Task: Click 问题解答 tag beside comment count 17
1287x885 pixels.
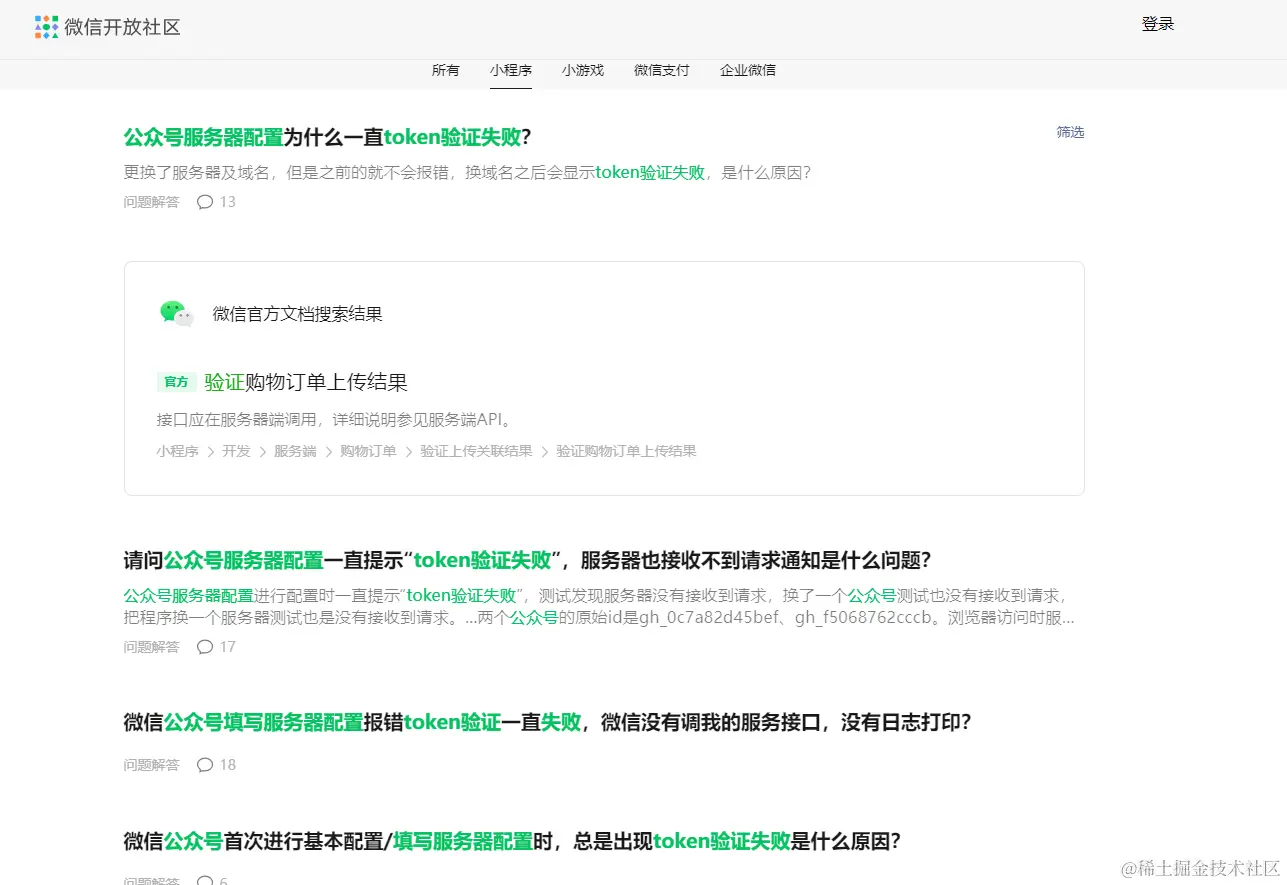Action: tap(152, 647)
